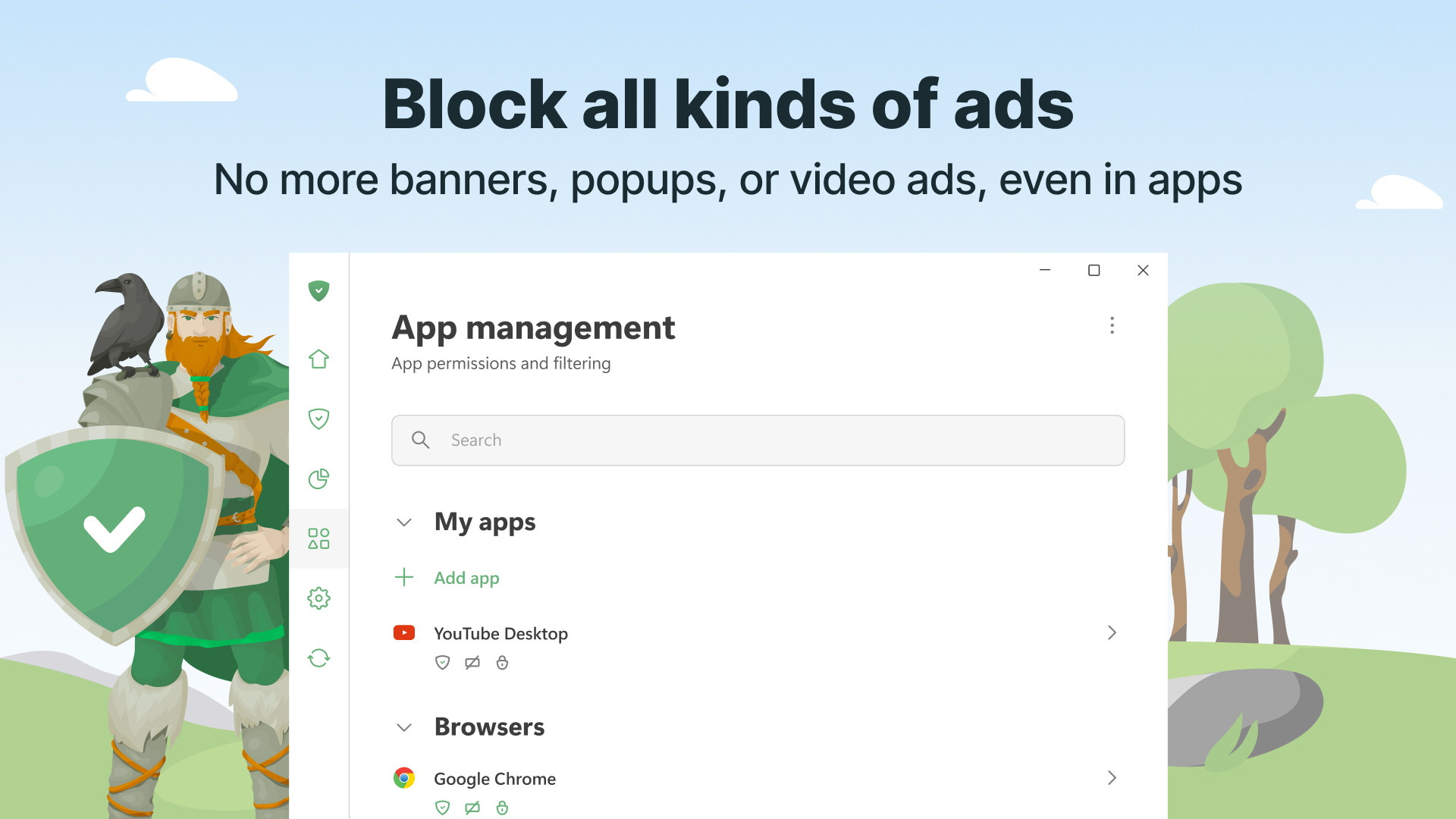Viewport: 1456px width, 819px height.
Task: Open Settings with the gear icon
Action: 318,598
